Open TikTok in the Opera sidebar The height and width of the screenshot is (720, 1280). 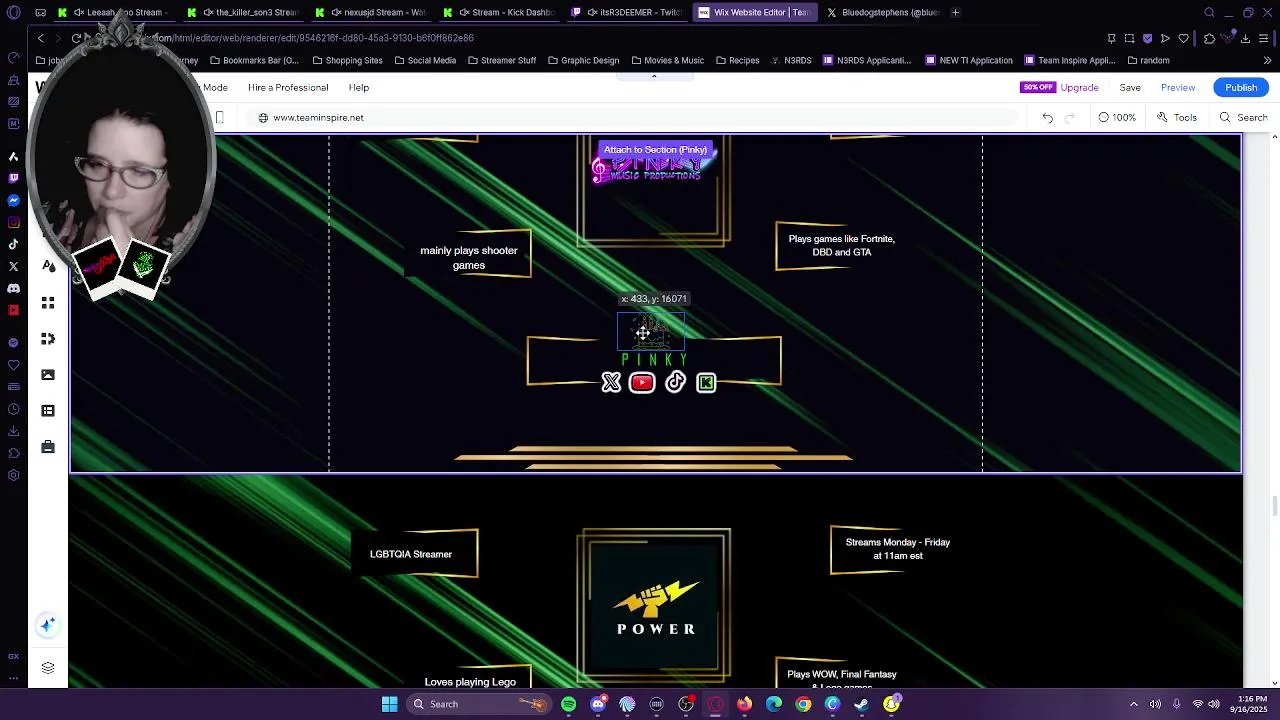[x=13, y=244]
